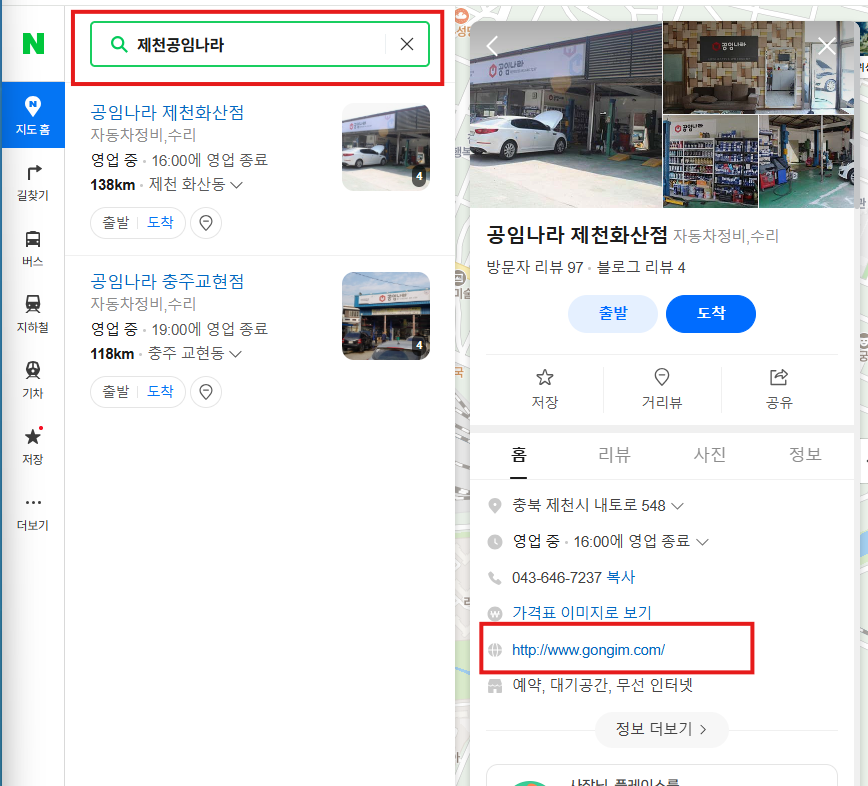Screen dimensions: 868x786
Task: Switch to the 리뷰 tab
Action: tap(614, 455)
